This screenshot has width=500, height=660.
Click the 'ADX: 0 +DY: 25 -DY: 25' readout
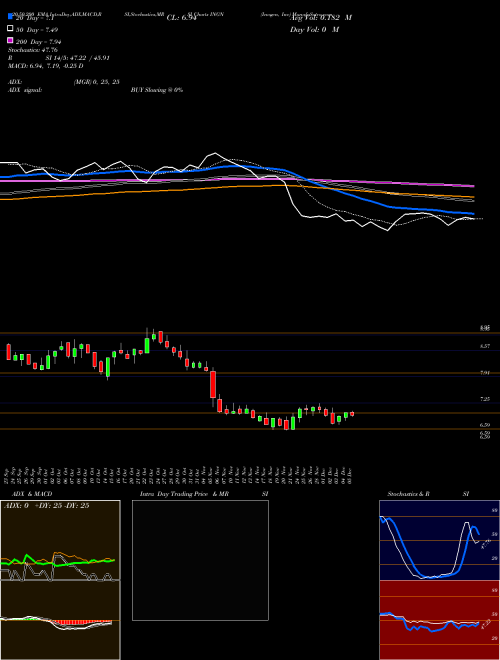click(x=46, y=506)
